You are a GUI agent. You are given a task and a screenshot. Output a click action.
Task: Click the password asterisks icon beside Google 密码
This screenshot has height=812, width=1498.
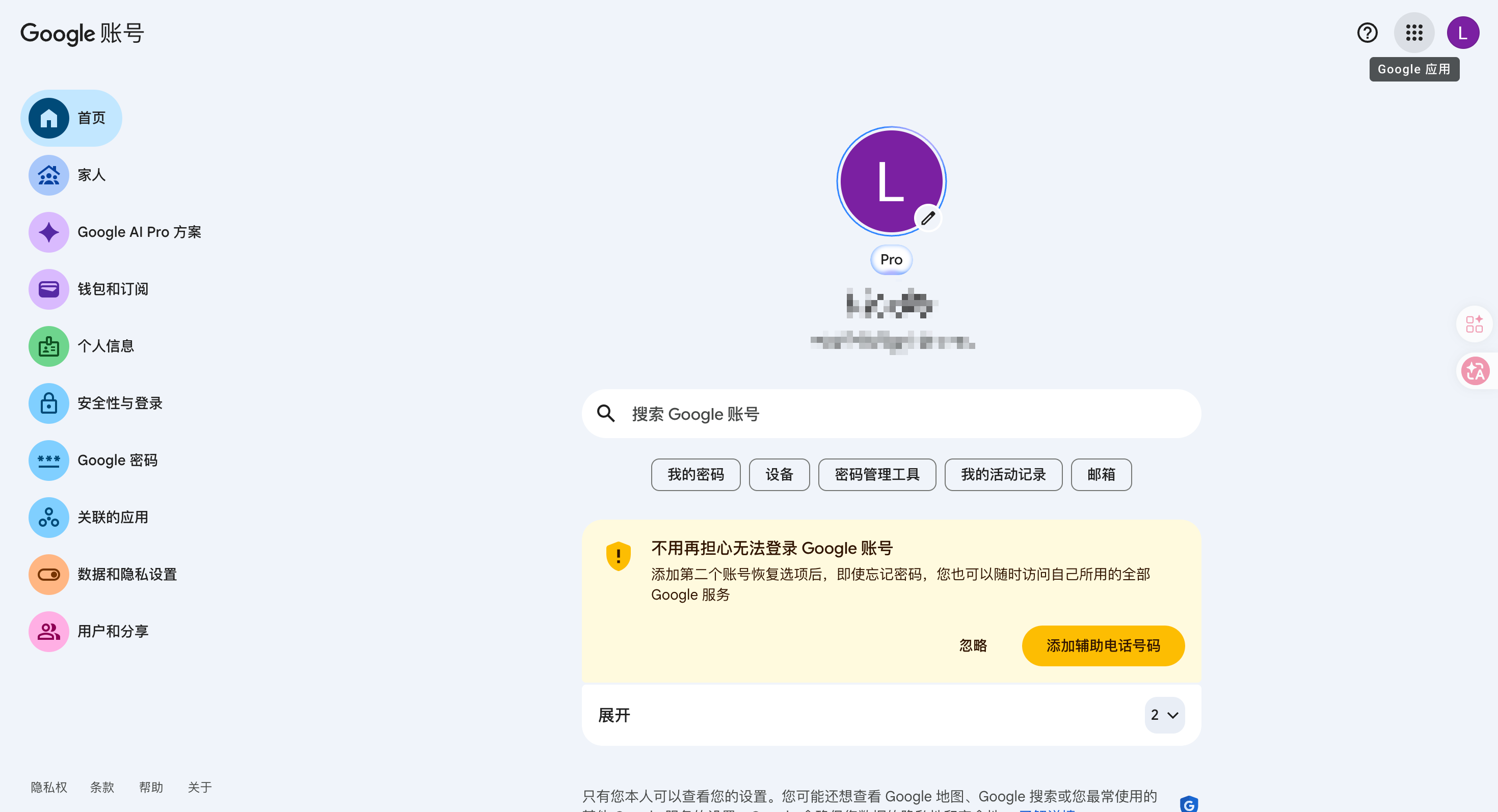click(49, 460)
